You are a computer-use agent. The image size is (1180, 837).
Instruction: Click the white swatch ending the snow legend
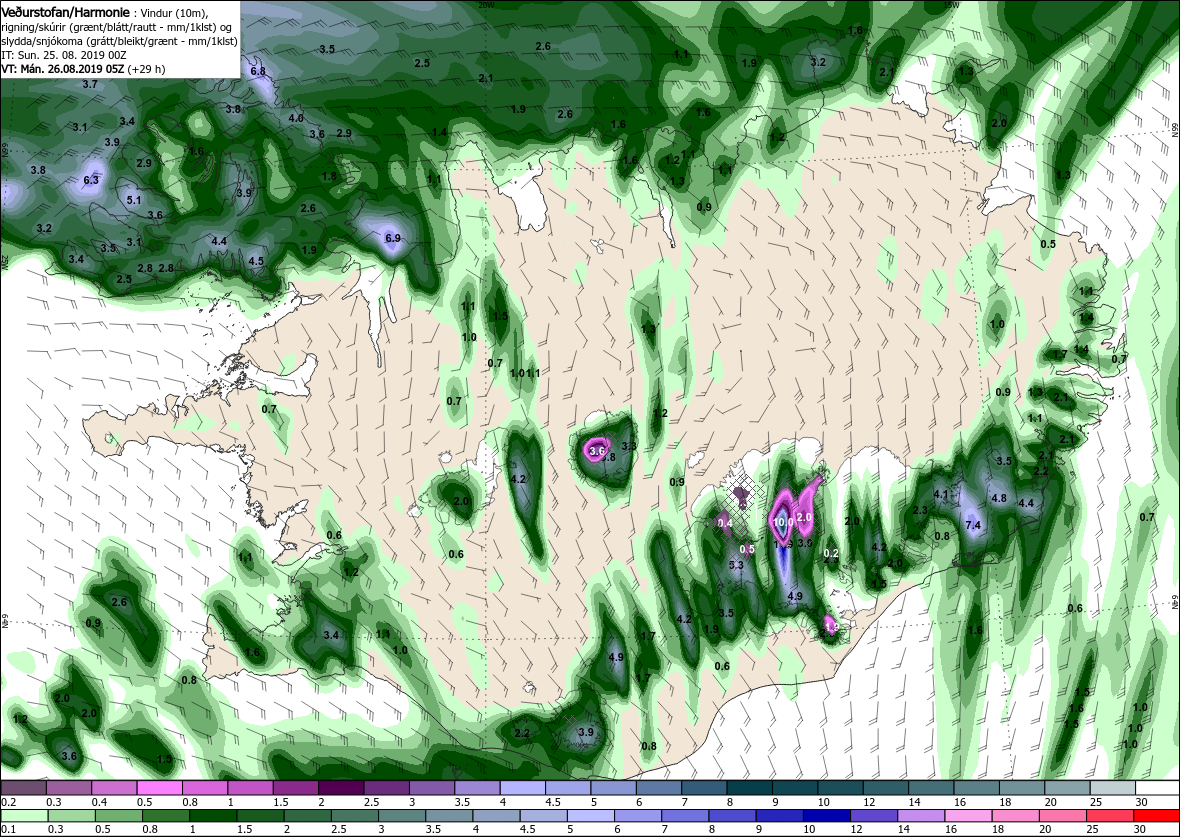1156,787
